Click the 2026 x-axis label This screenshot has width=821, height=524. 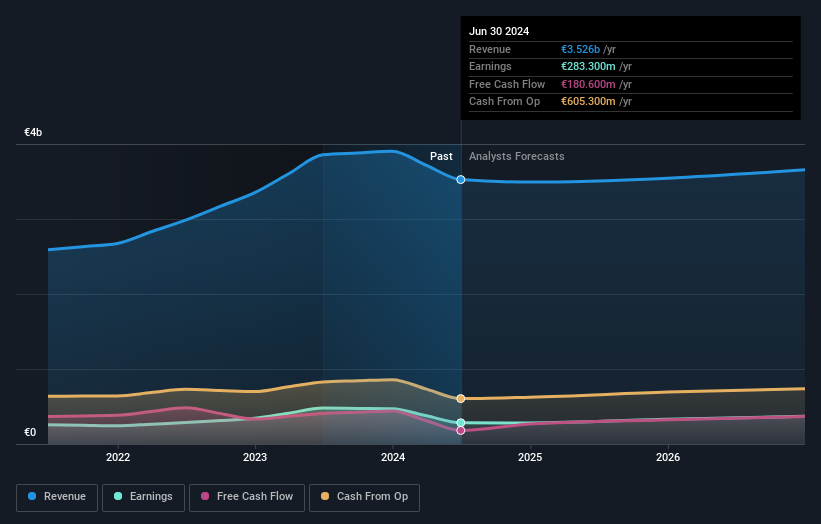[668, 457]
